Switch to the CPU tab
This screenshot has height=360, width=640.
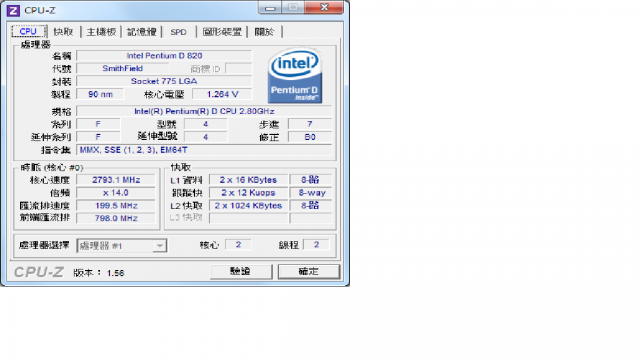coord(28,31)
